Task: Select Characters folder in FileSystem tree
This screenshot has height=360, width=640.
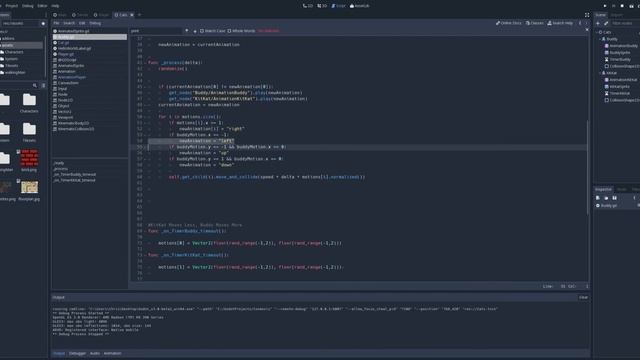Action: point(14,52)
